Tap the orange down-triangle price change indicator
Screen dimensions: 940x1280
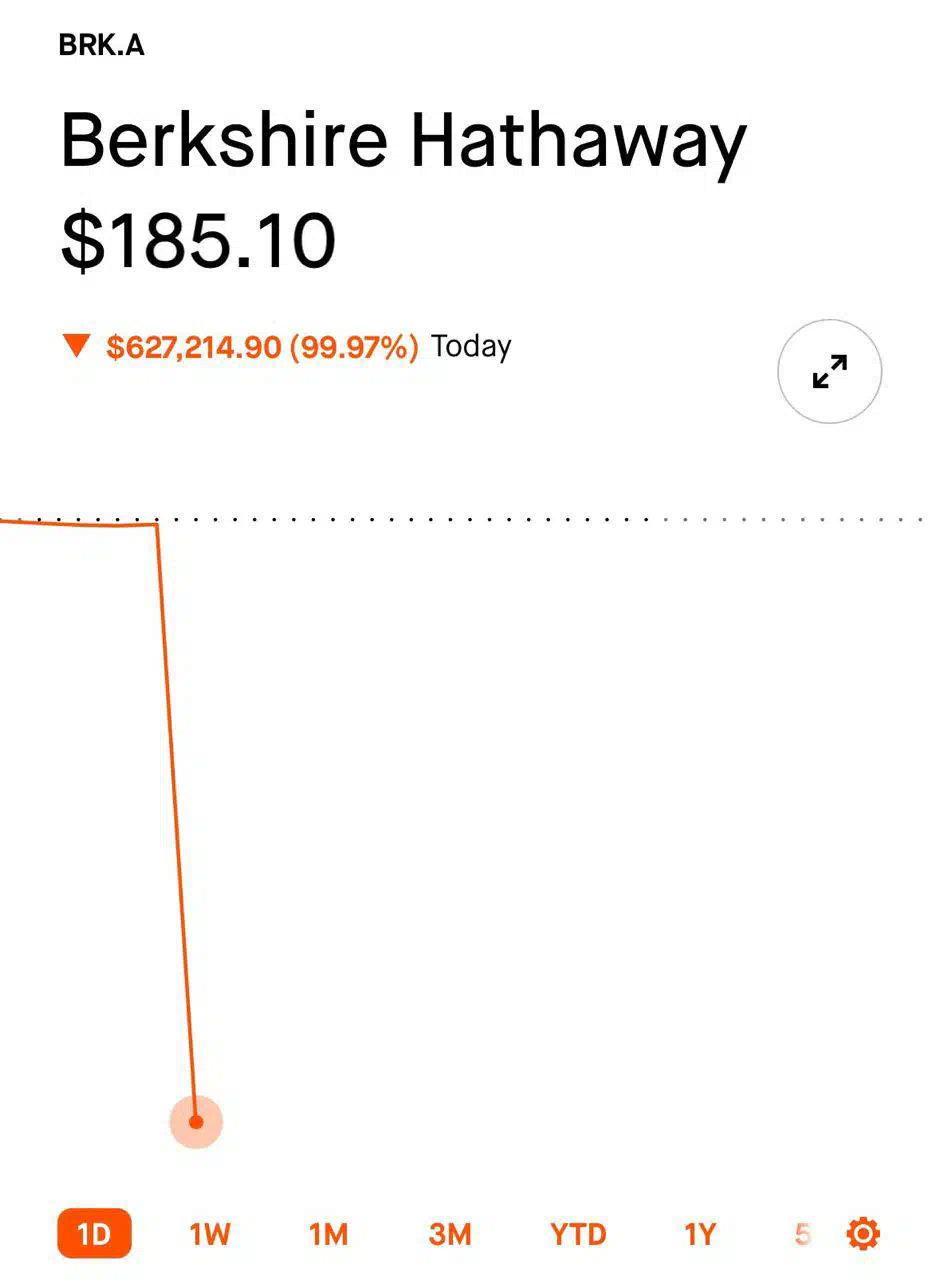click(x=76, y=346)
